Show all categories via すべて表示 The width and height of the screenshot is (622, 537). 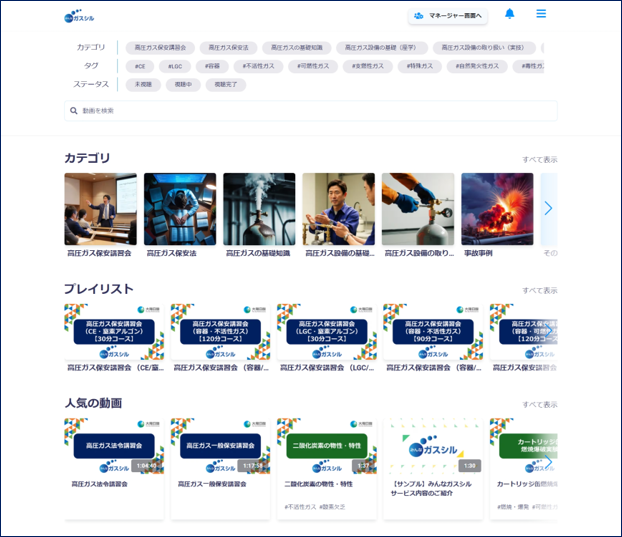[539, 160]
